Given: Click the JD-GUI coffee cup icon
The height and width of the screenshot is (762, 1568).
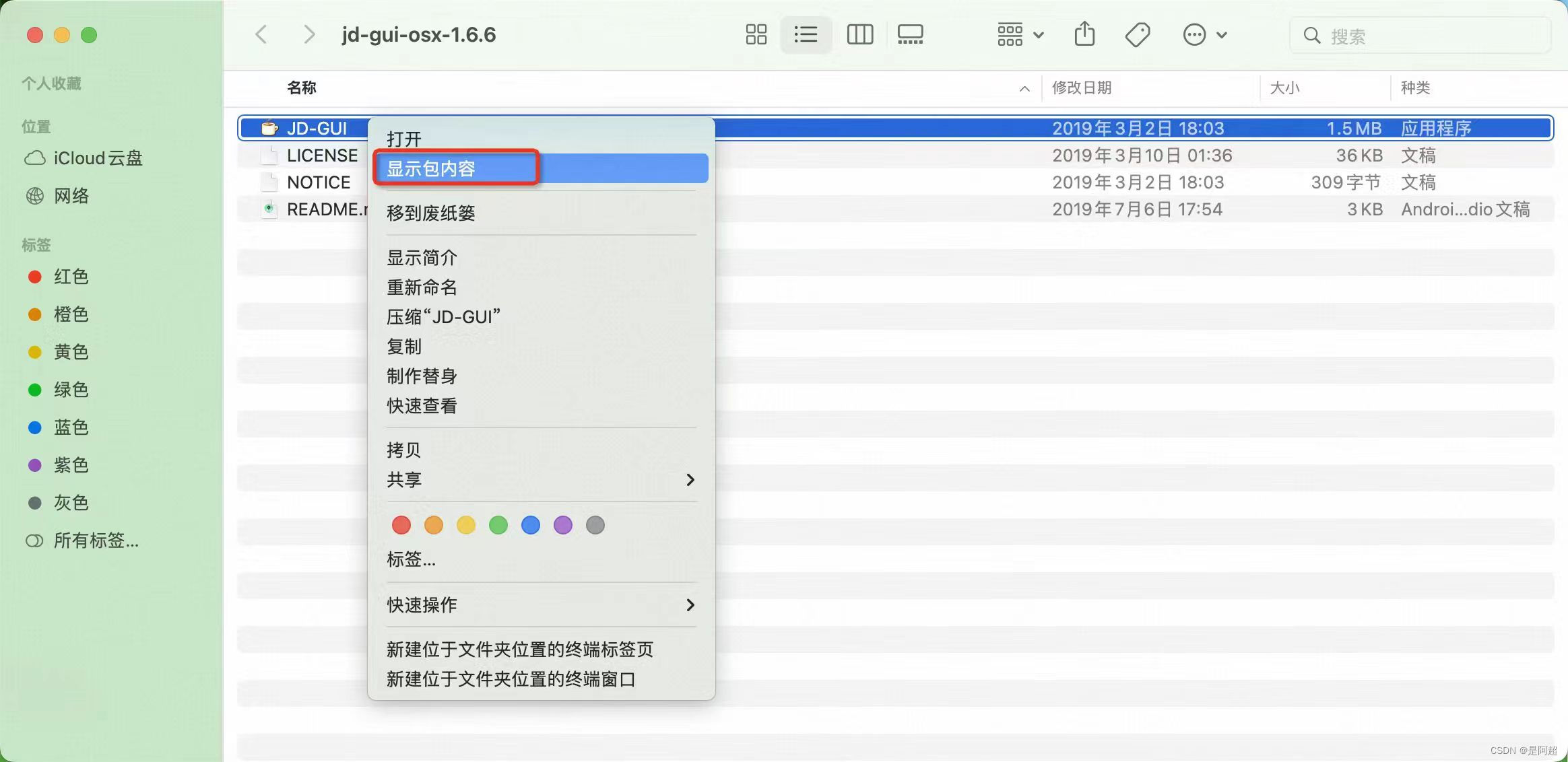Looking at the screenshot, I should pyautogui.click(x=269, y=128).
